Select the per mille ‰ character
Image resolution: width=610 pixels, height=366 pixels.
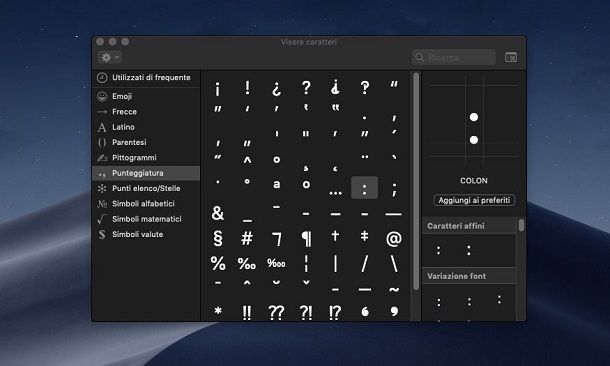tap(247, 264)
